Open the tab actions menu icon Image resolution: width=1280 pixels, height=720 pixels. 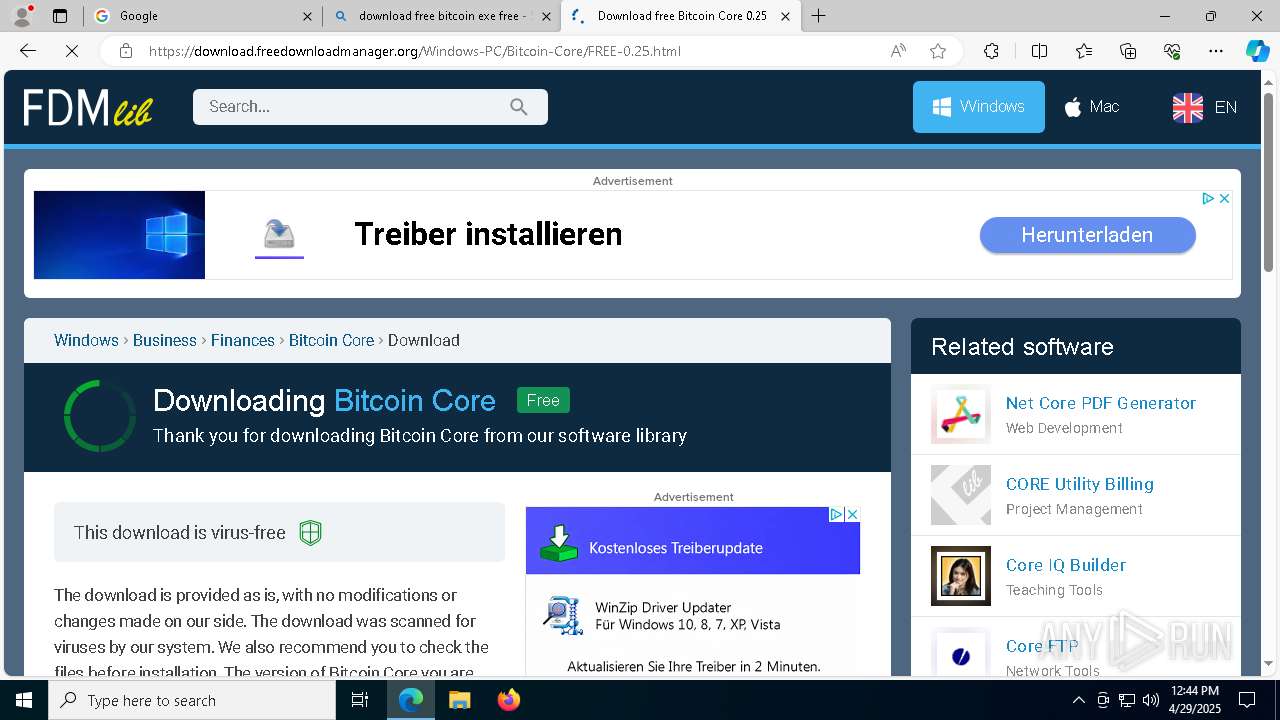[x=60, y=16]
